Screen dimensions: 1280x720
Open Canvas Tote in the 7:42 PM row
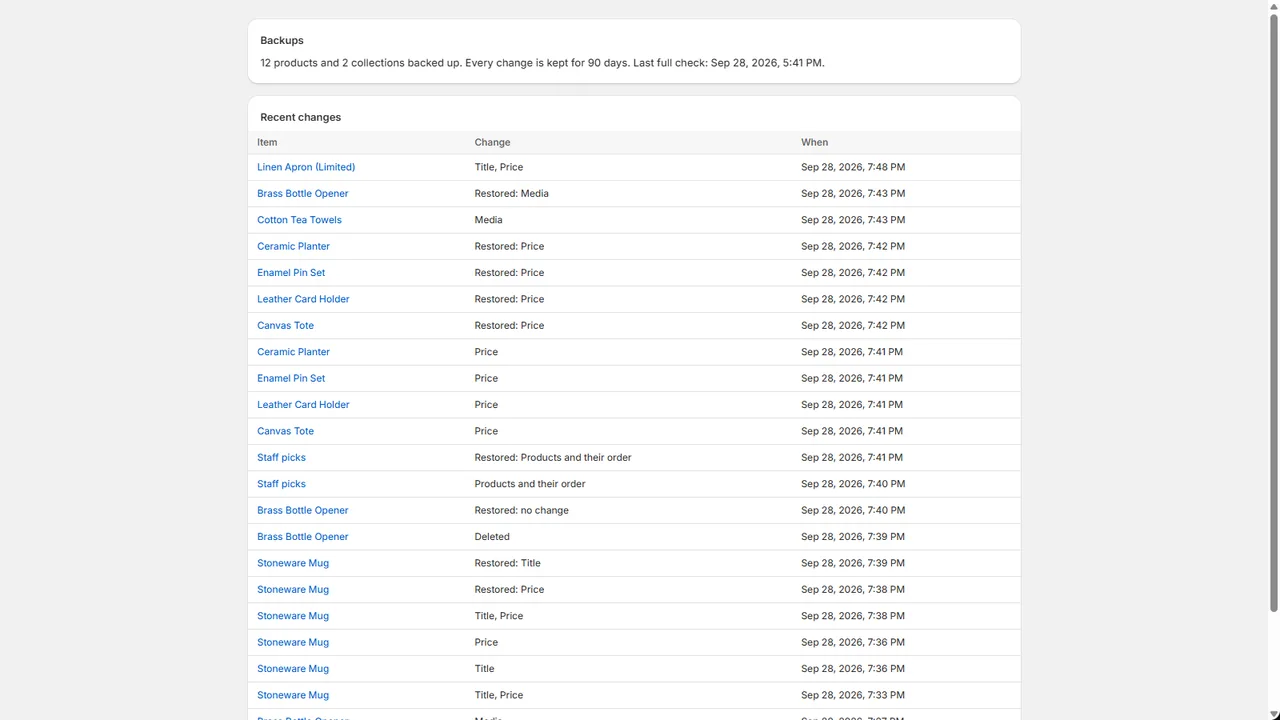pyautogui.click(x=285, y=326)
